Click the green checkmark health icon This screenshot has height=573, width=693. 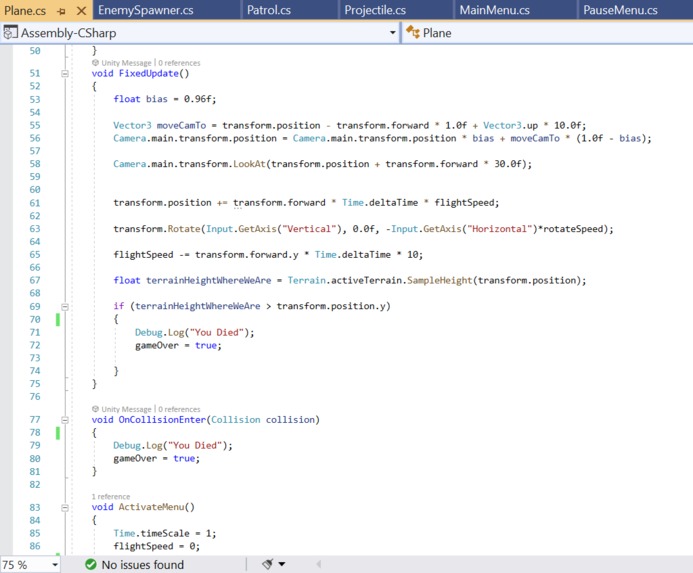click(91, 565)
